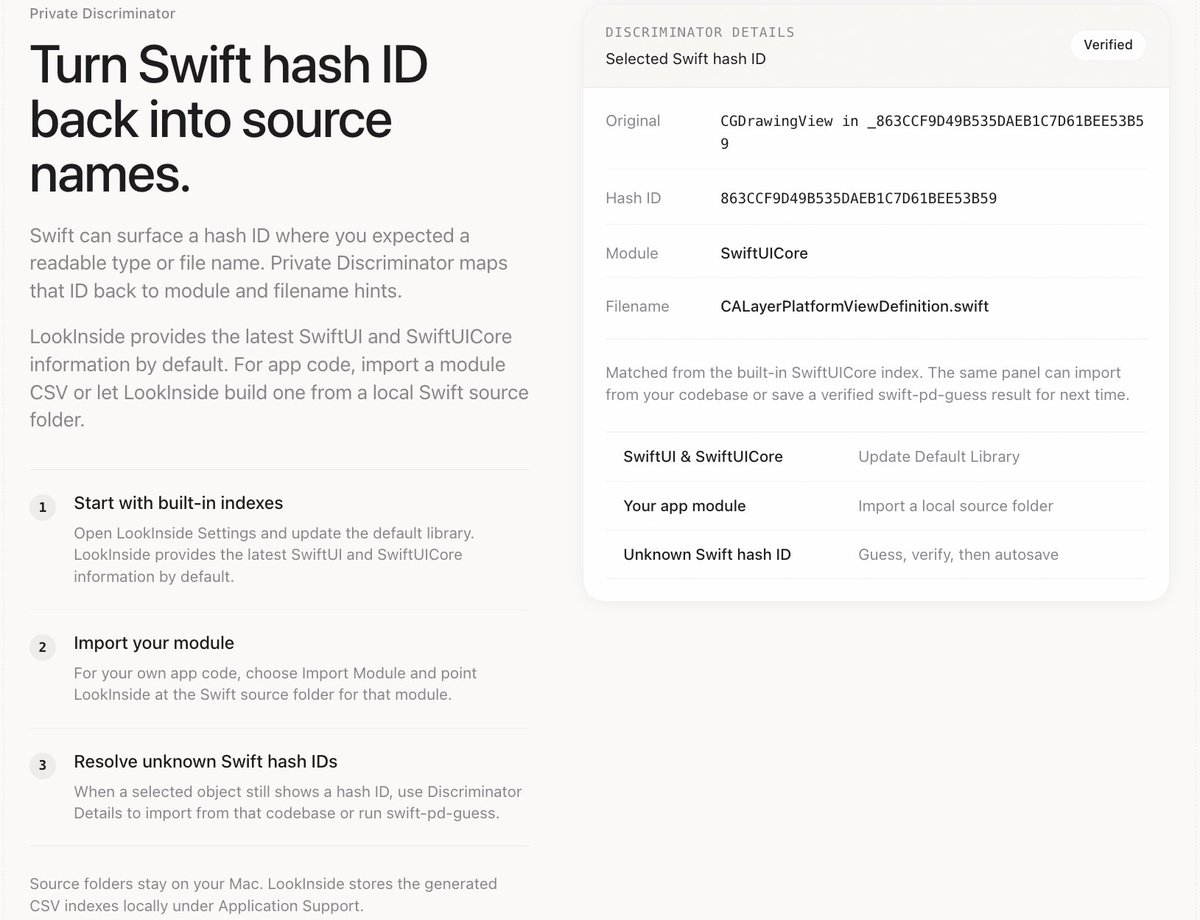The width and height of the screenshot is (1200, 920).
Task: Click the "Your app module" row label
Action: [684, 506]
